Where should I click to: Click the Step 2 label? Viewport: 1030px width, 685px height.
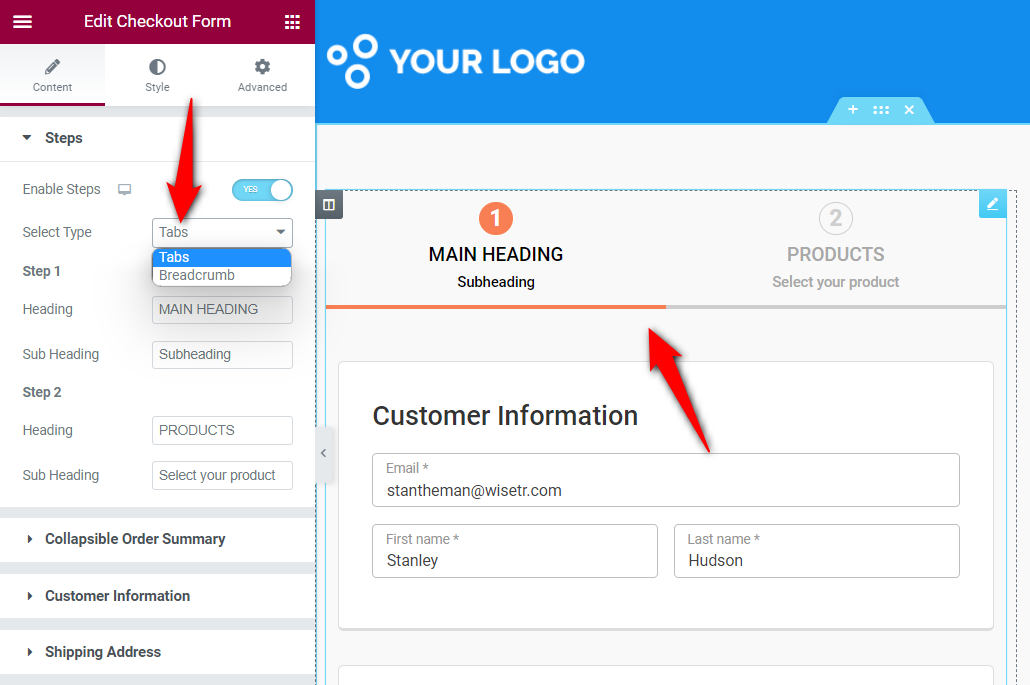tap(41, 392)
